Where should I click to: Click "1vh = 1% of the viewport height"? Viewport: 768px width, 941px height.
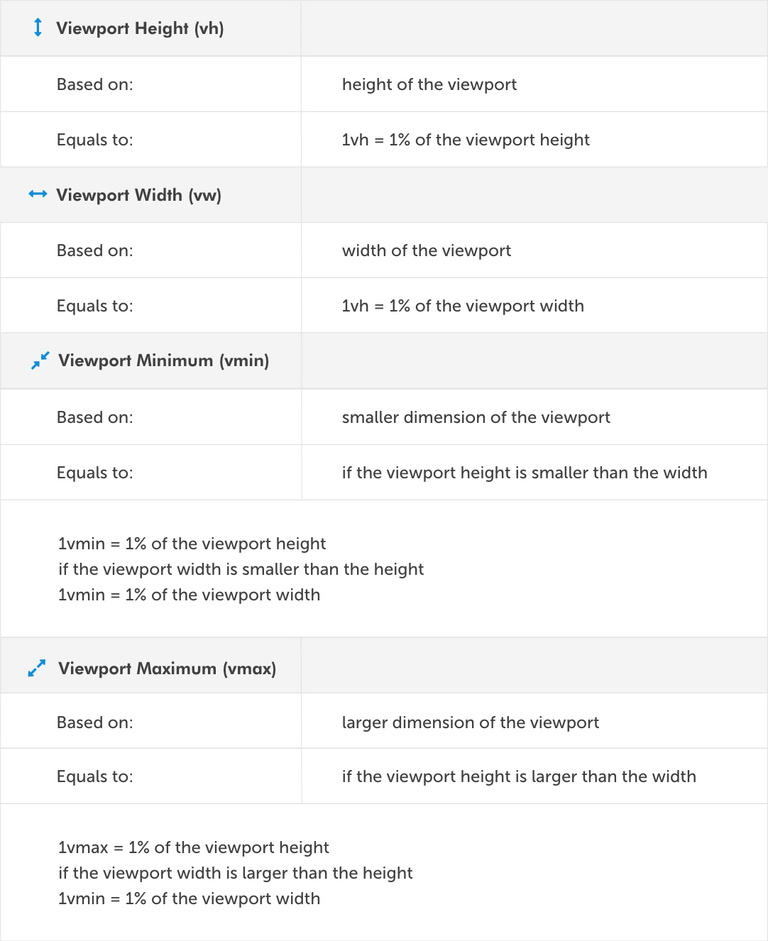click(465, 140)
